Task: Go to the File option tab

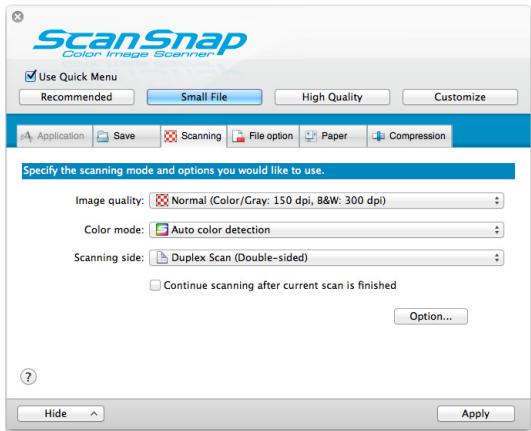Action: pyautogui.click(x=263, y=136)
